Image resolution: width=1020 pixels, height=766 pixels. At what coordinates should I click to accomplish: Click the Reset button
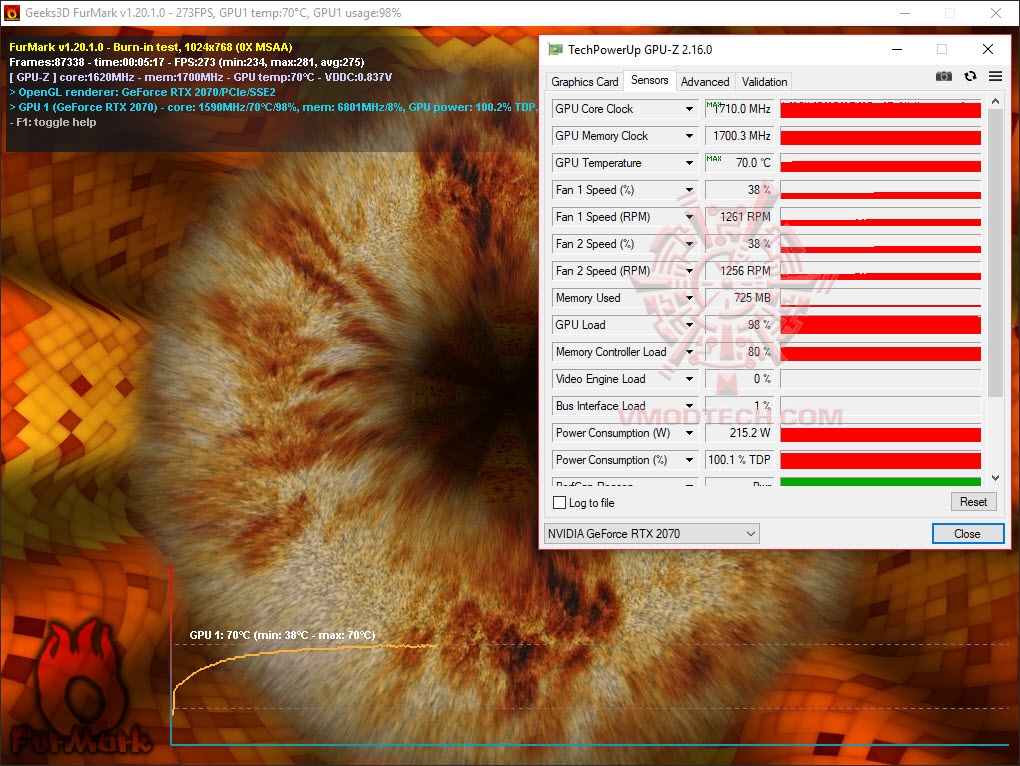point(973,502)
